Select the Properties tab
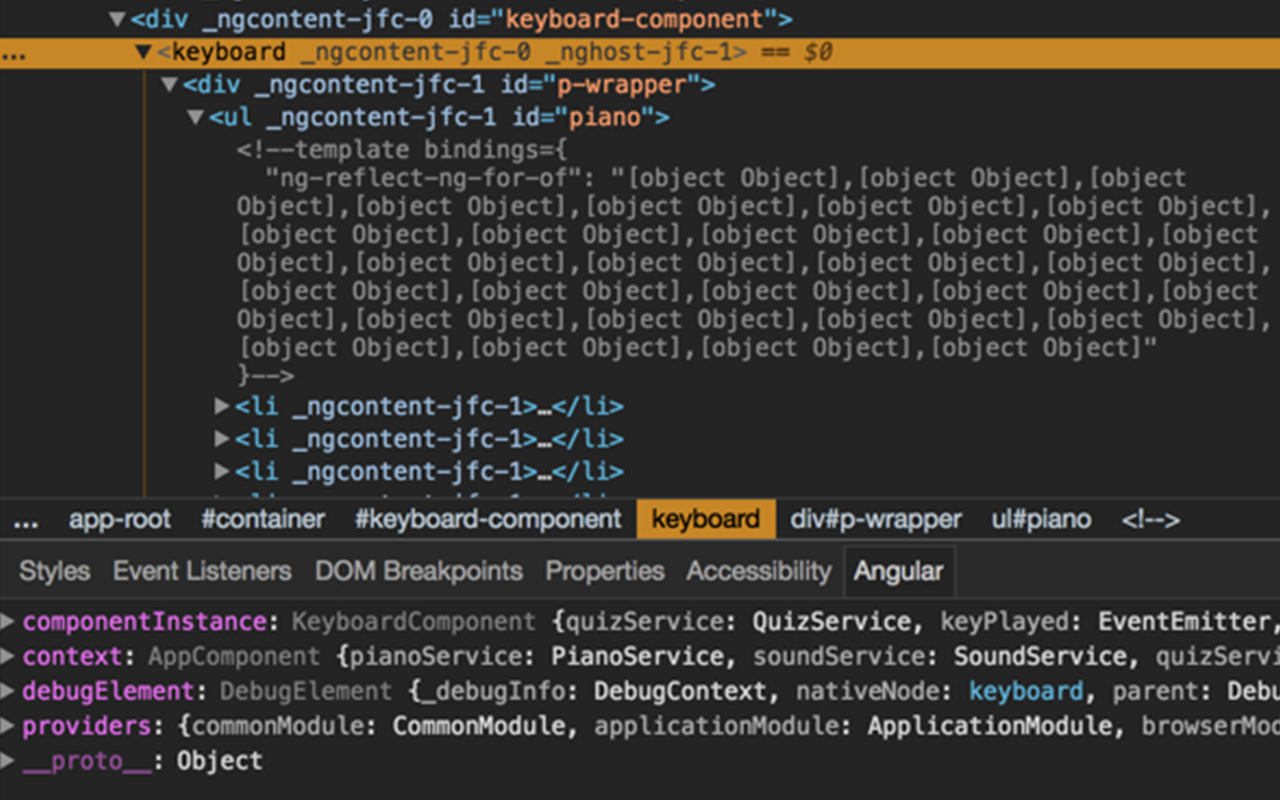 (x=605, y=571)
